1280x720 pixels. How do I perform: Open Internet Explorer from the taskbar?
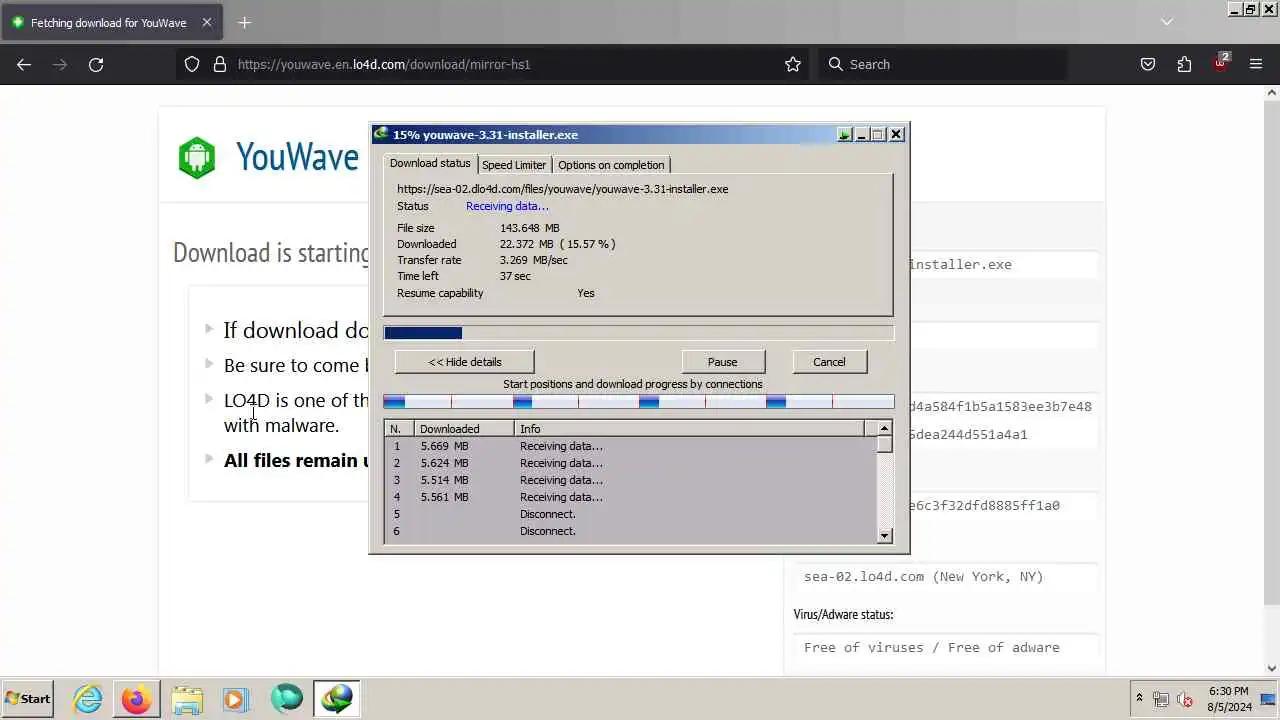(88, 699)
